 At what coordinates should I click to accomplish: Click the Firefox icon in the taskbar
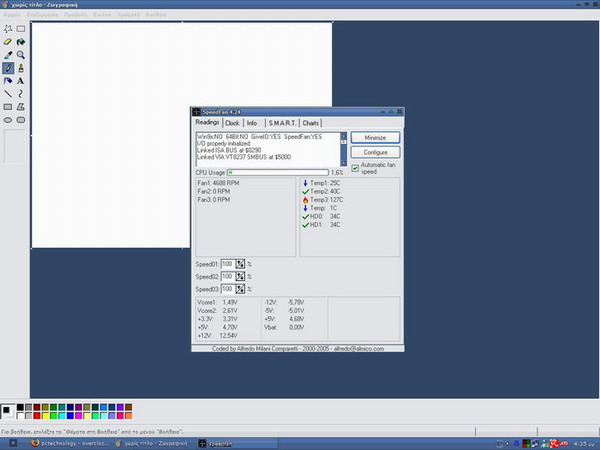[35, 443]
